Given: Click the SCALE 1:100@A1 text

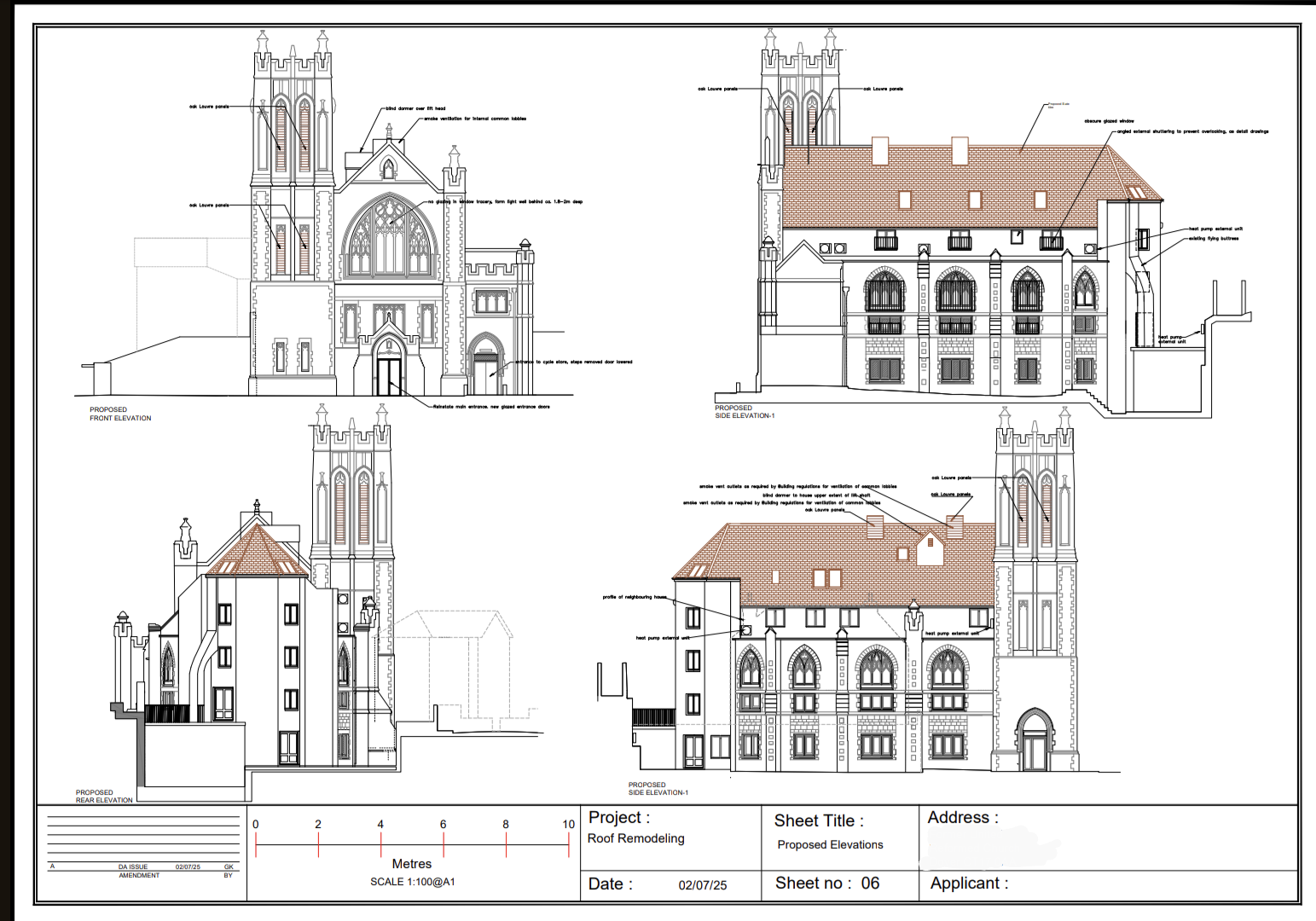Looking at the screenshot, I should tap(413, 882).
